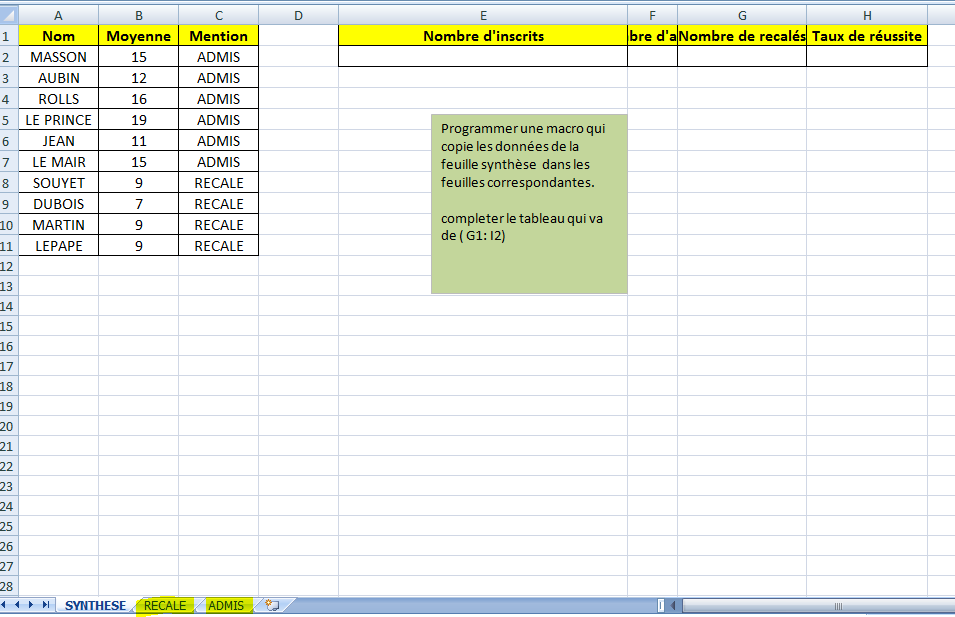Viewport: 955px width, 617px height.
Task: Click AUBIN's average value 12
Action: 139,78
